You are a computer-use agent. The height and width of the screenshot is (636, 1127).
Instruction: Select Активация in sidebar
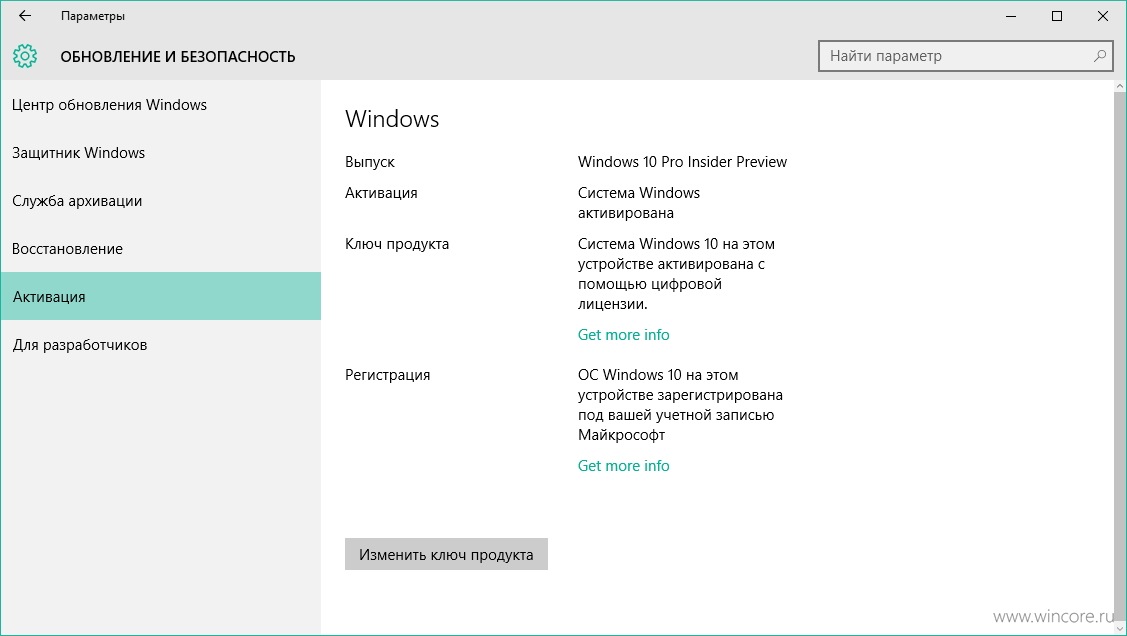160,296
